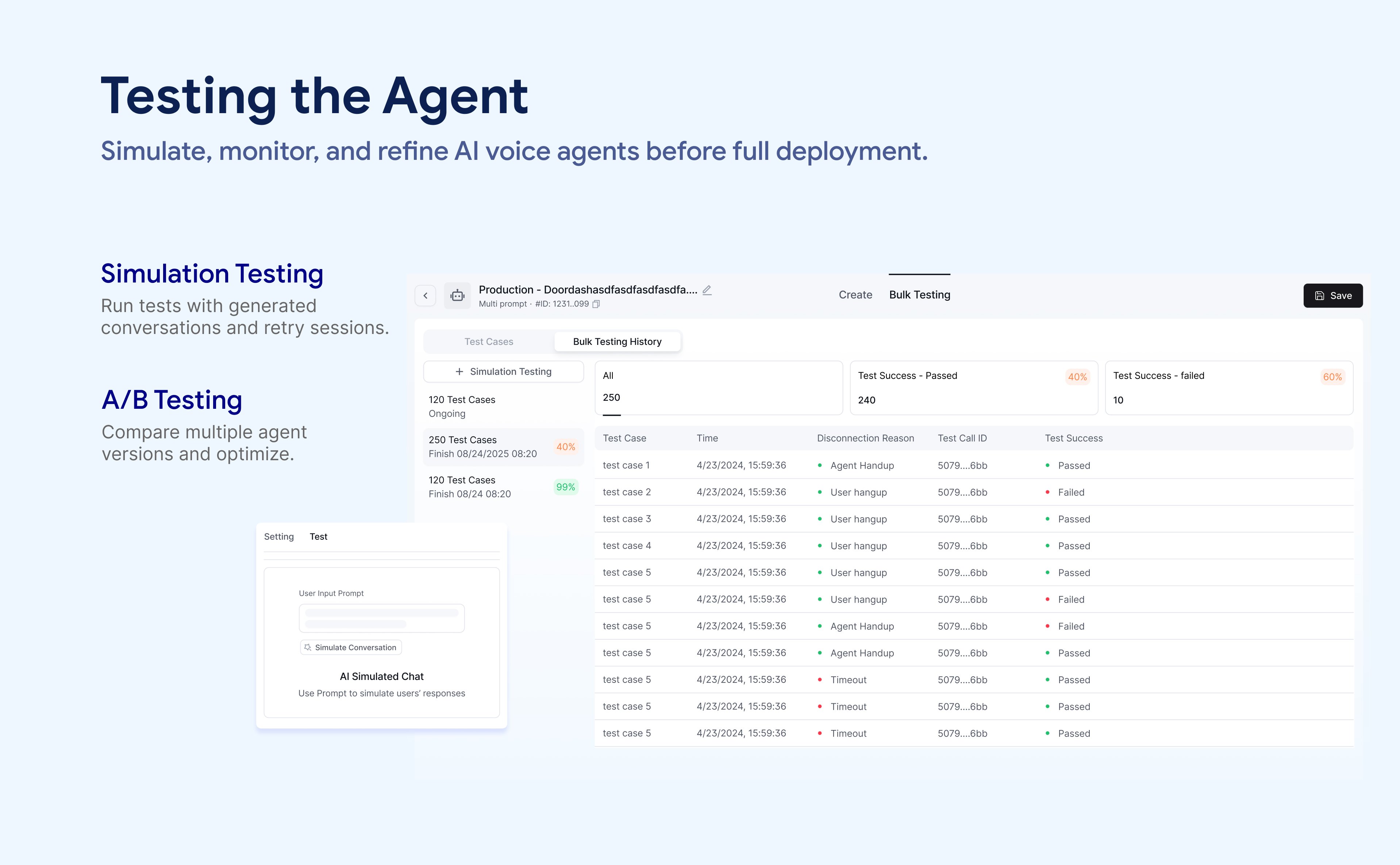
Task: Filter by Test Success - Passed card
Action: pyautogui.click(x=973, y=387)
